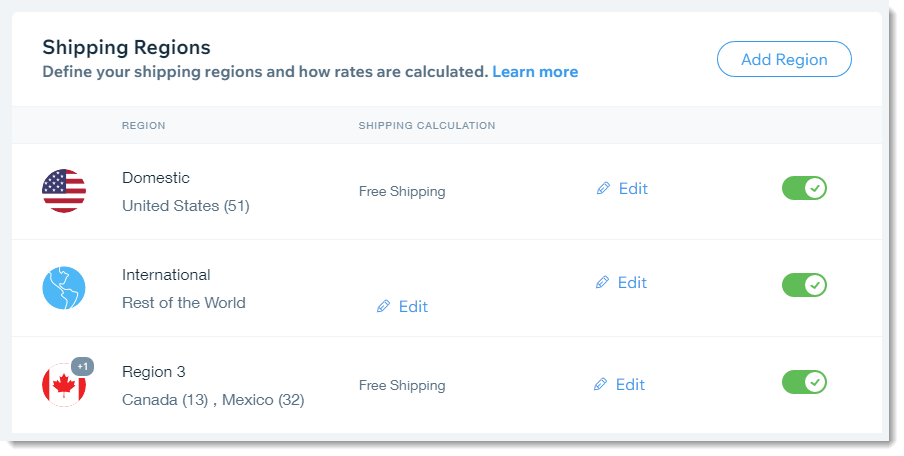Click the SHIPPING CALCULATION column header
Image resolution: width=904 pixels, height=456 pixels.
click(427, 126)
